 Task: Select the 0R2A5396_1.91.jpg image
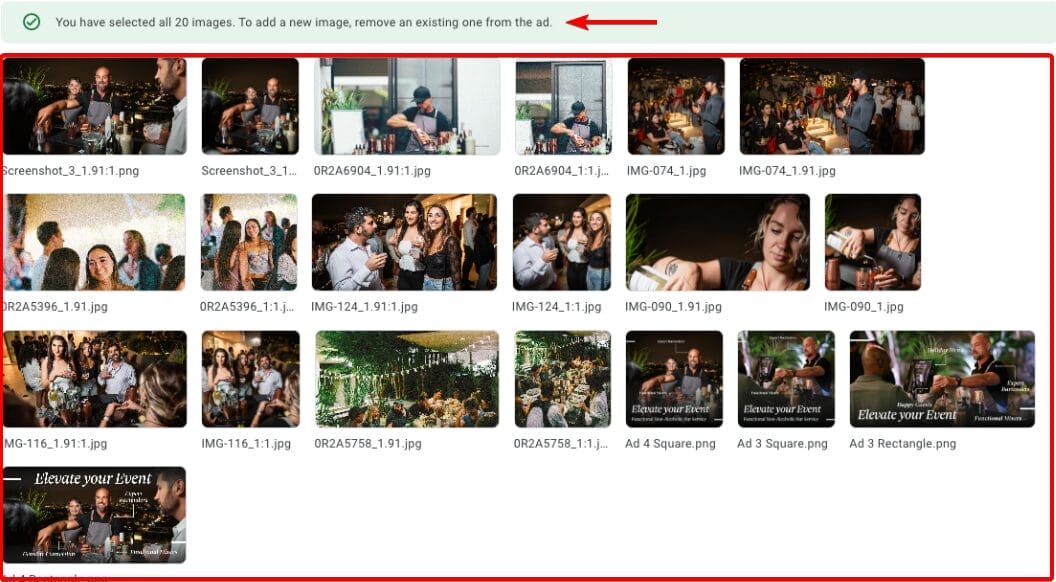coord(95,242)
